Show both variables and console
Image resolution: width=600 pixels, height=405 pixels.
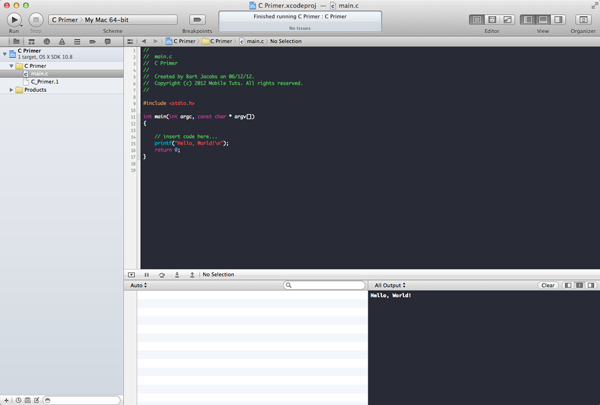[x=579, y=286]
